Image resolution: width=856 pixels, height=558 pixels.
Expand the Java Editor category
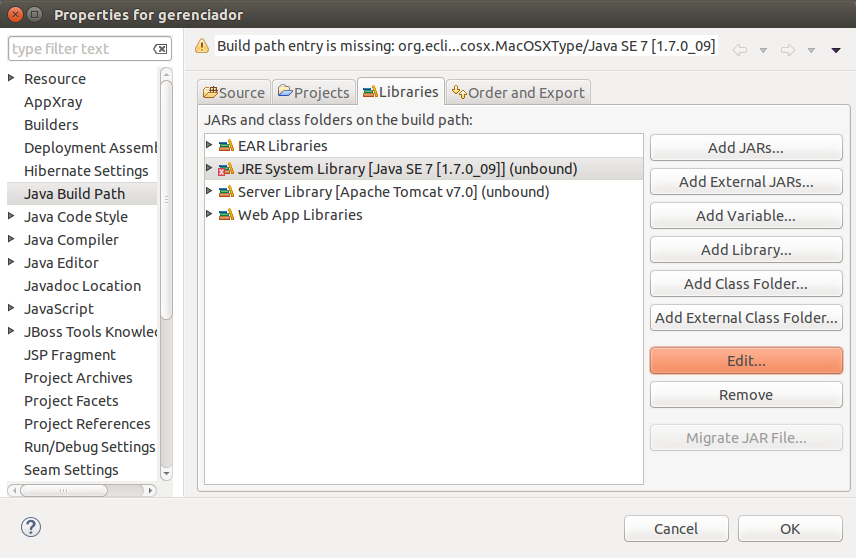coord(11,262)
